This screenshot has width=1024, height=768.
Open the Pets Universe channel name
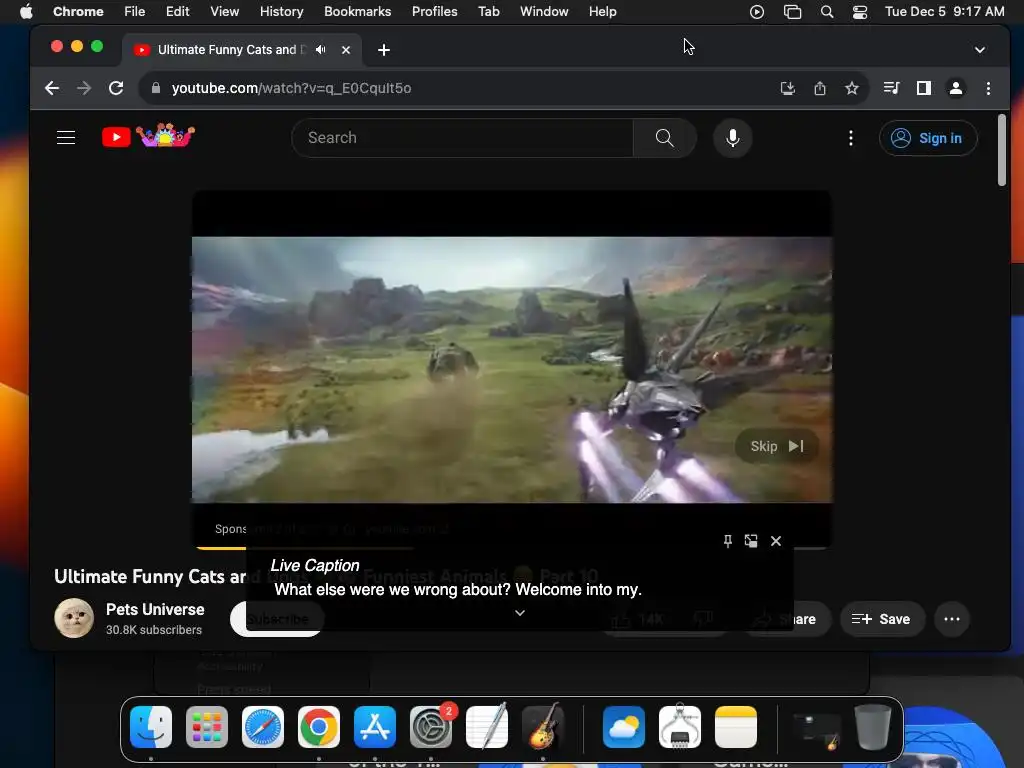click(155, 609)
